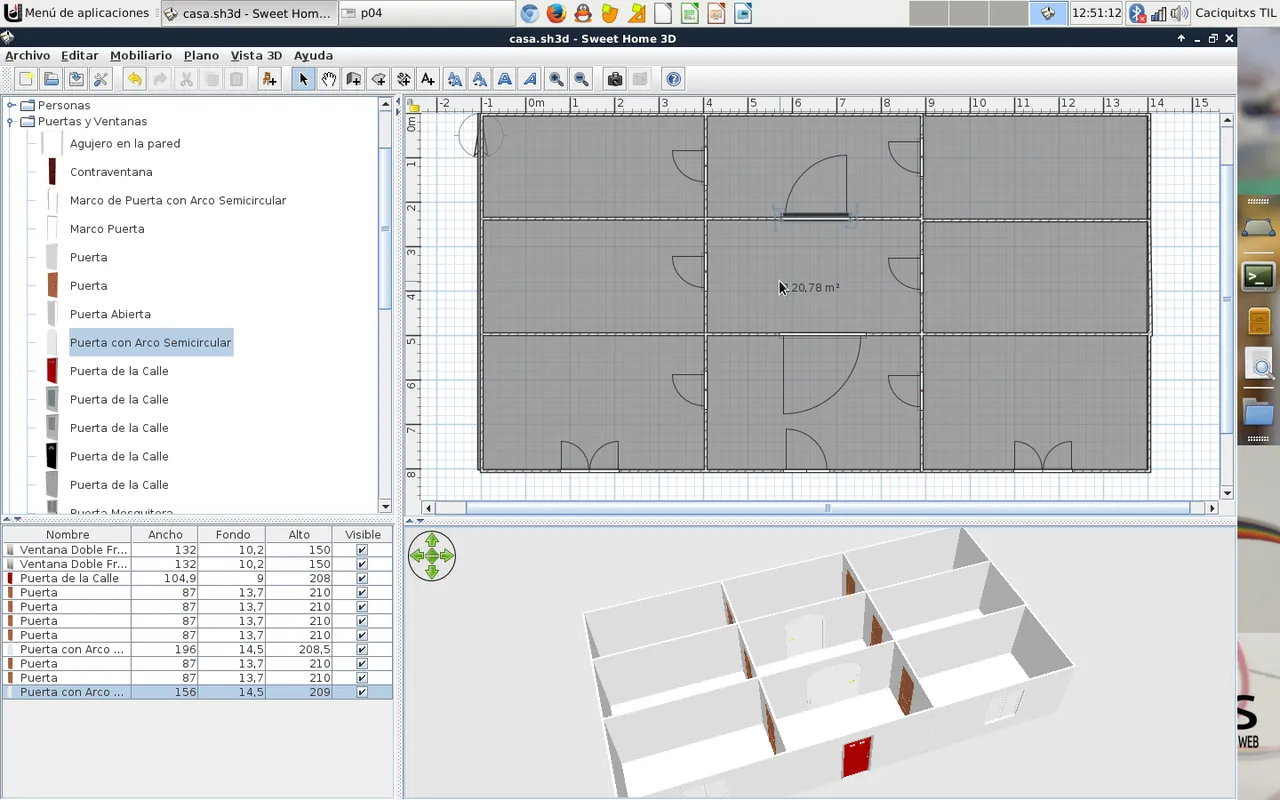Screen dimensions: 1280x800
Task: Move 3D view backward with down arrow
Action: tap(432, 571)
